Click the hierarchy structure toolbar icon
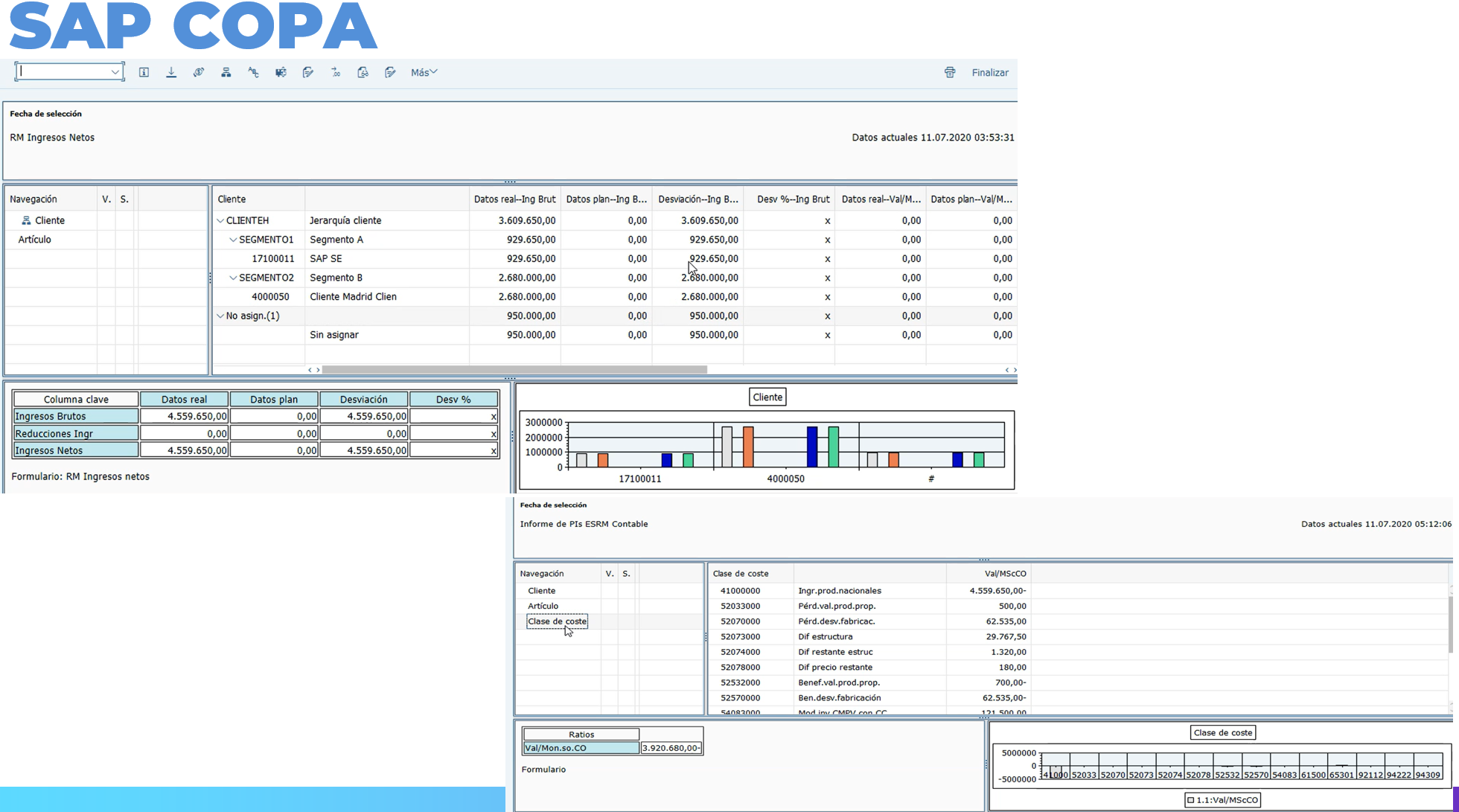Image resolution: width=1459 pixels, height=812 pixels. pos(226,72)
